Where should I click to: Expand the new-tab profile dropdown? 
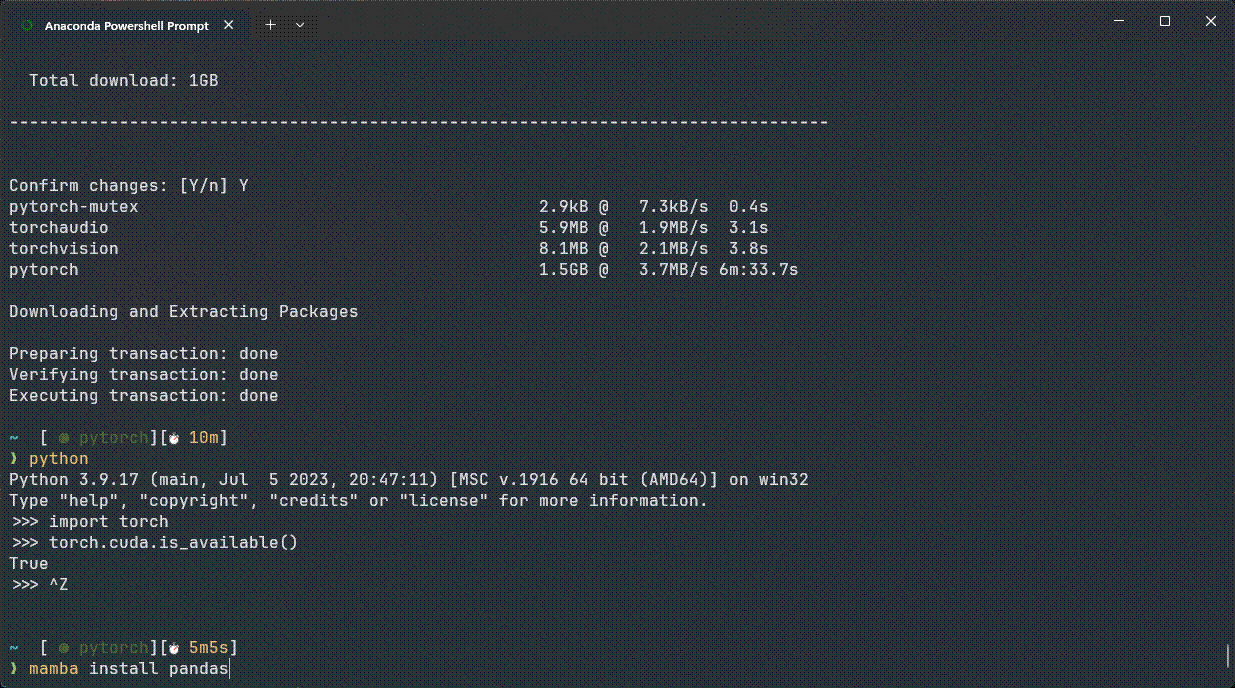300,26
